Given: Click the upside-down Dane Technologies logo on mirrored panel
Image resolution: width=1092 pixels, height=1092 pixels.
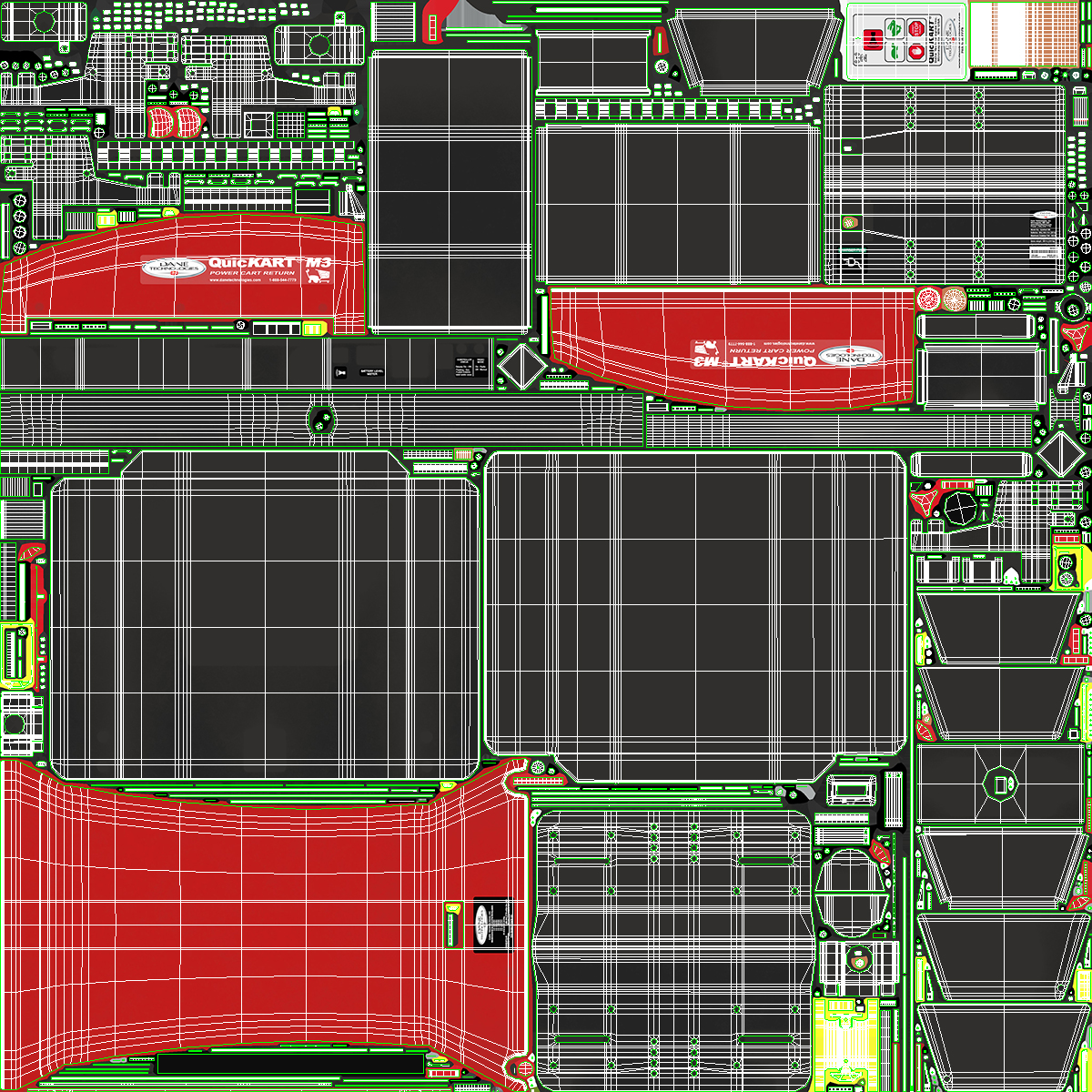Looking at the screenshot, I should (850, 354).
